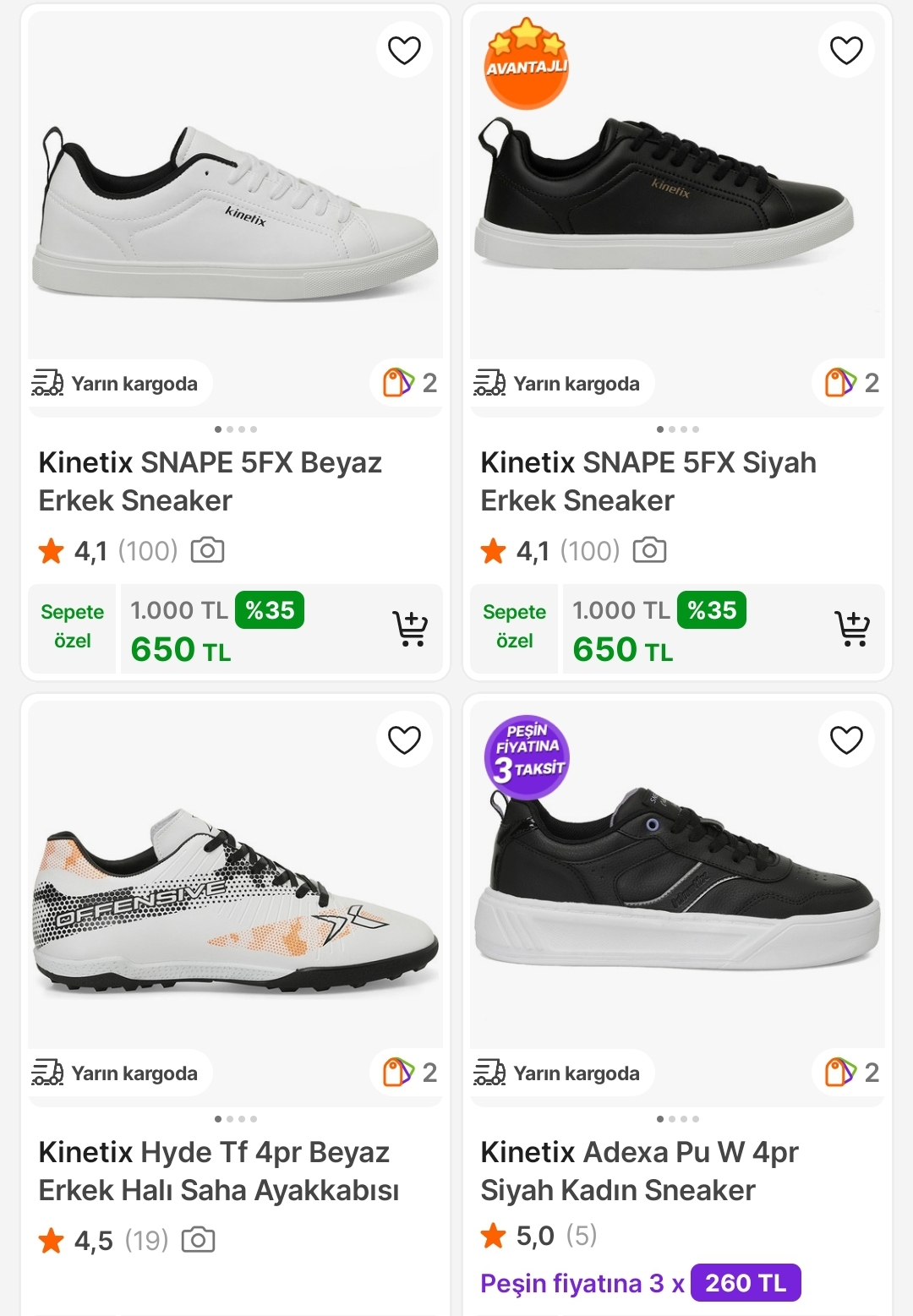The height and width of the screenshot is (1316, 913).
Task: Tap the 260 TL installment price label
Action: pyautogui.click(x=746, y=1283)
